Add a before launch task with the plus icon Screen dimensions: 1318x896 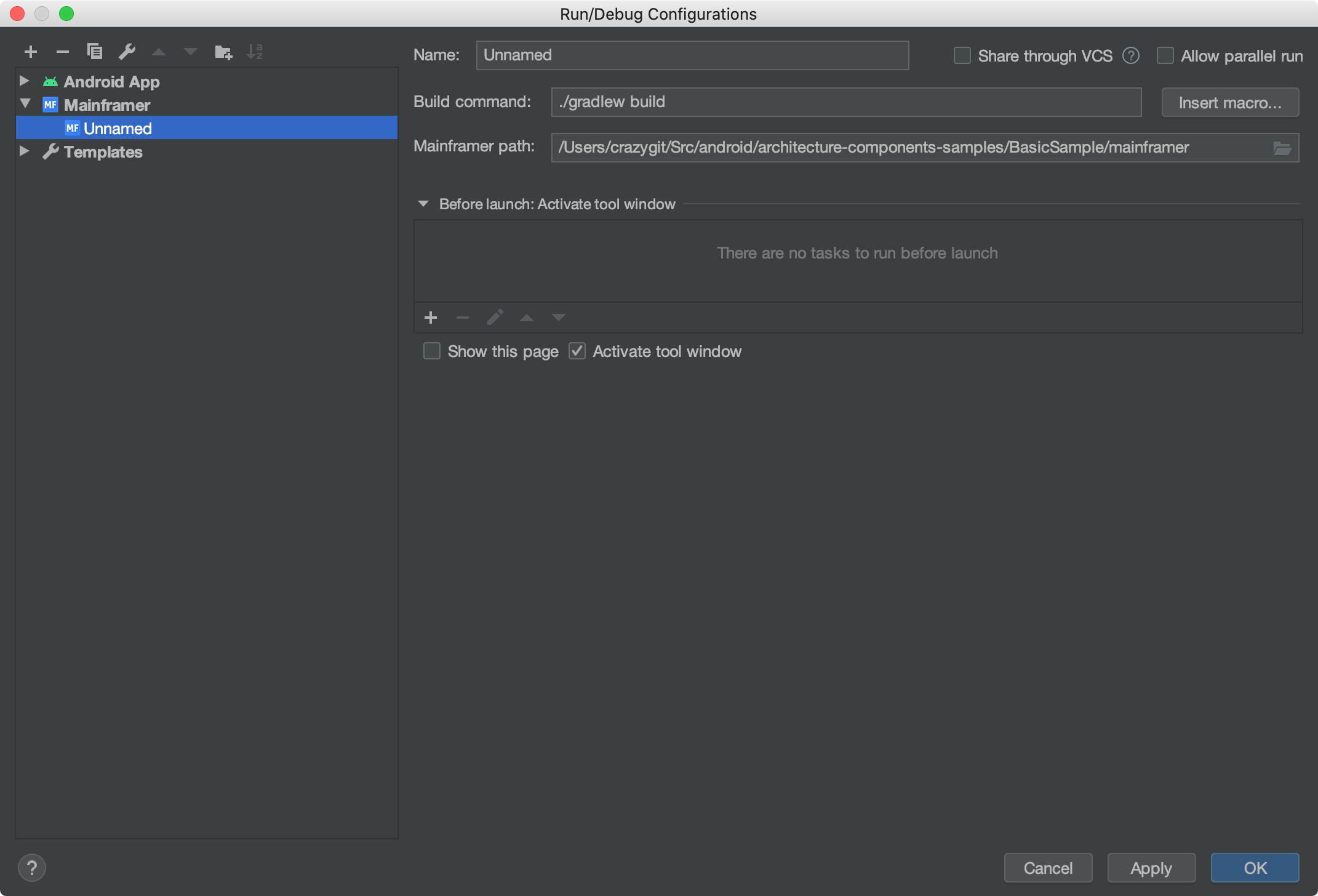pos(431,318)
